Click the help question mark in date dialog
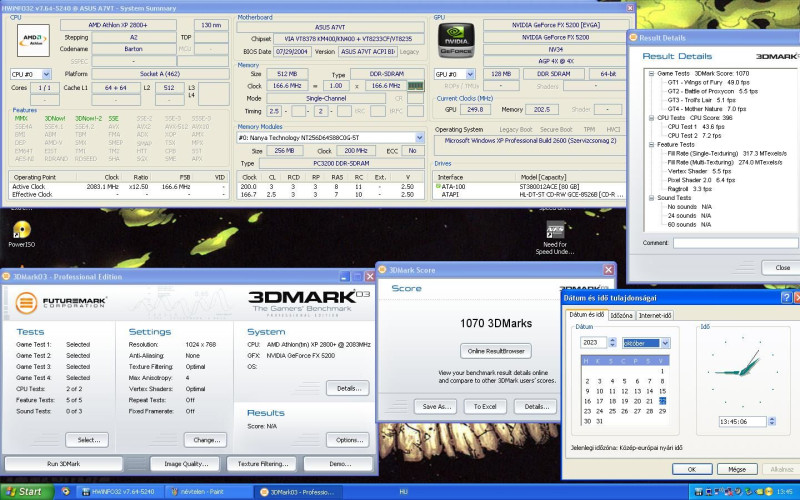 click(x=786, y=298)
